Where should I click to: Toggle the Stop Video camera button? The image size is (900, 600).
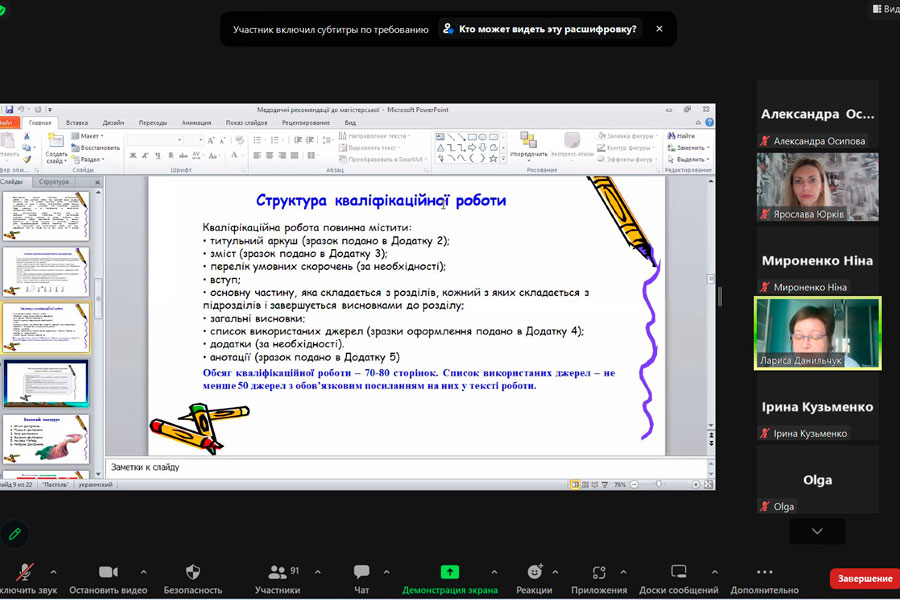tap(108, 572)
